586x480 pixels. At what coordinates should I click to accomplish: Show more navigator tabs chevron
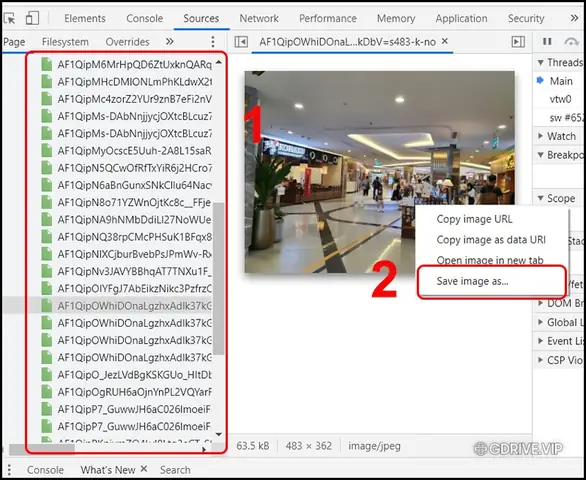click(170, 41)
